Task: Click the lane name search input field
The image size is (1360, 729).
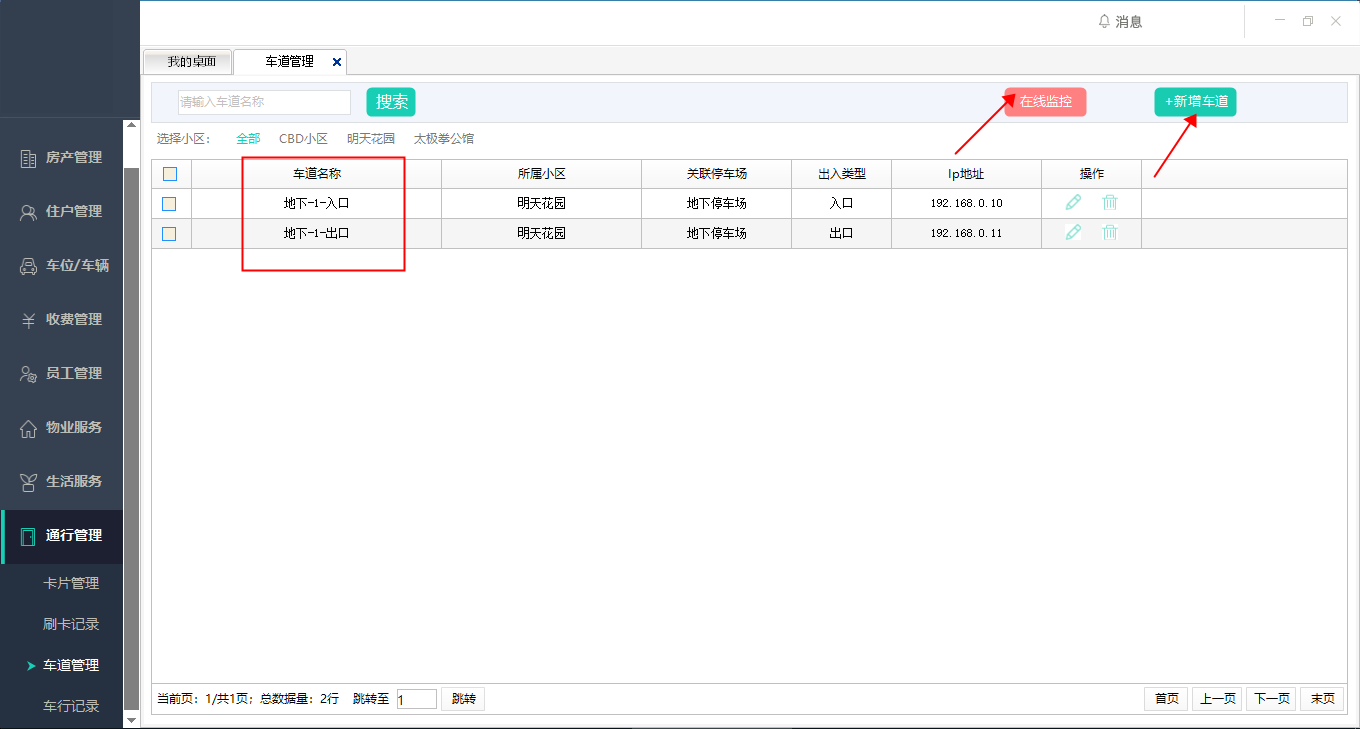Action: coord(264,102)
